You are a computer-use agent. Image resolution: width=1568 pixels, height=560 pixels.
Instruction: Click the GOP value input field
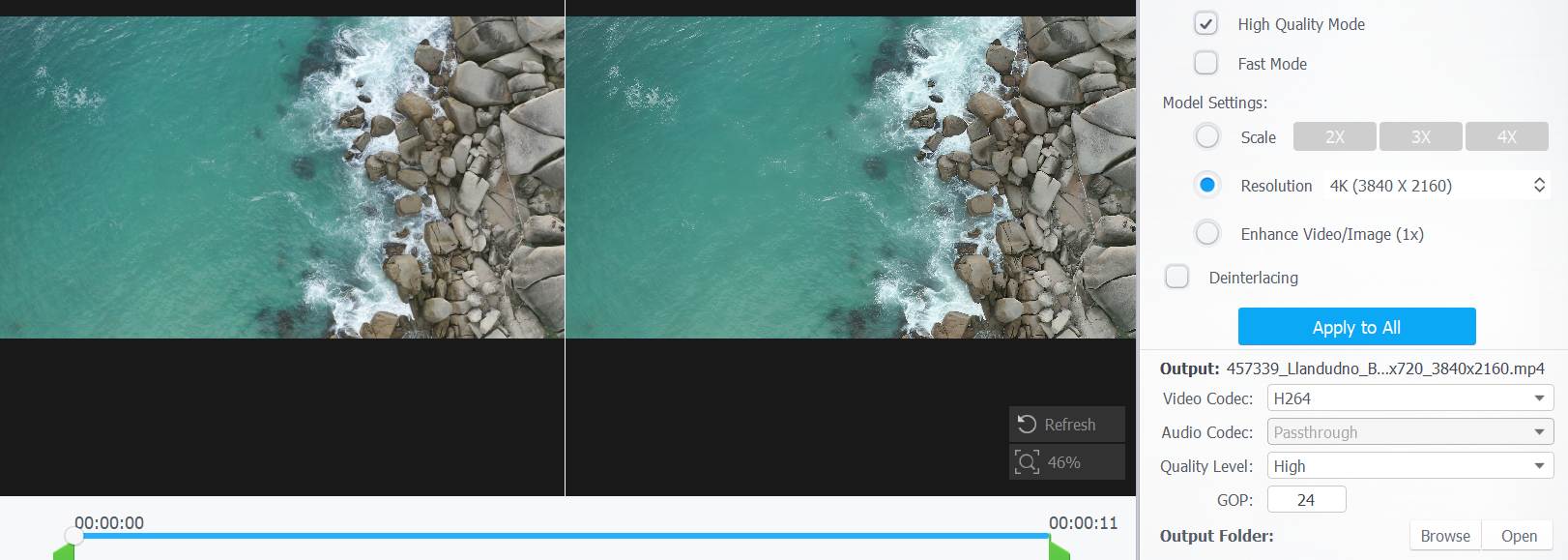pyautogui.click(x=1306, y=500)
